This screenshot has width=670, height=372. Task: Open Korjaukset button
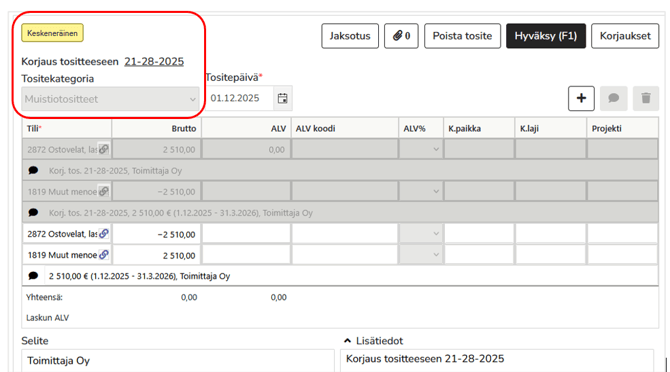click(x=625, y=36)
